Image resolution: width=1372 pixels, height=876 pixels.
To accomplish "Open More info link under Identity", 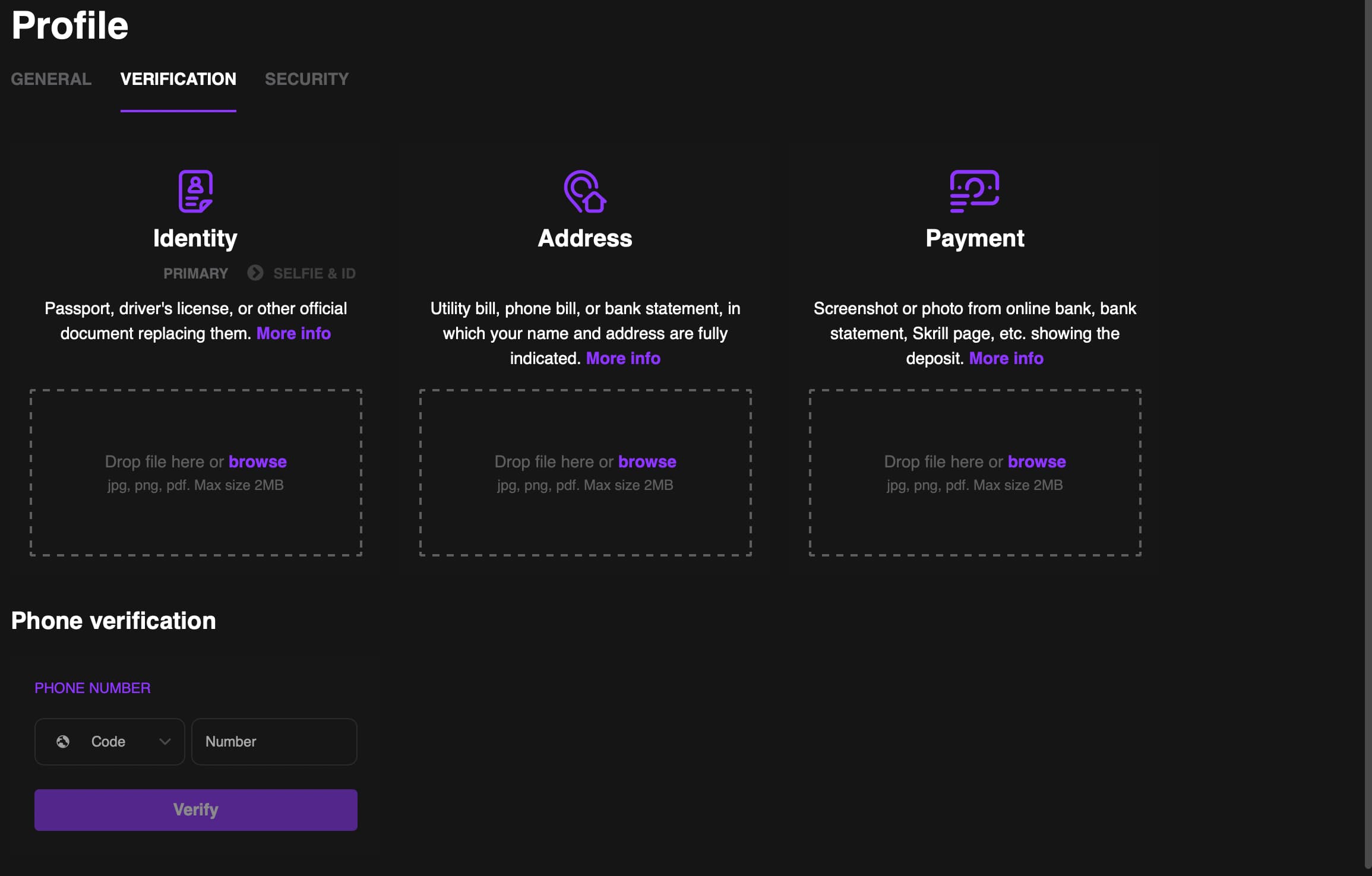I will pyautogui.click(x=293, y=333).
